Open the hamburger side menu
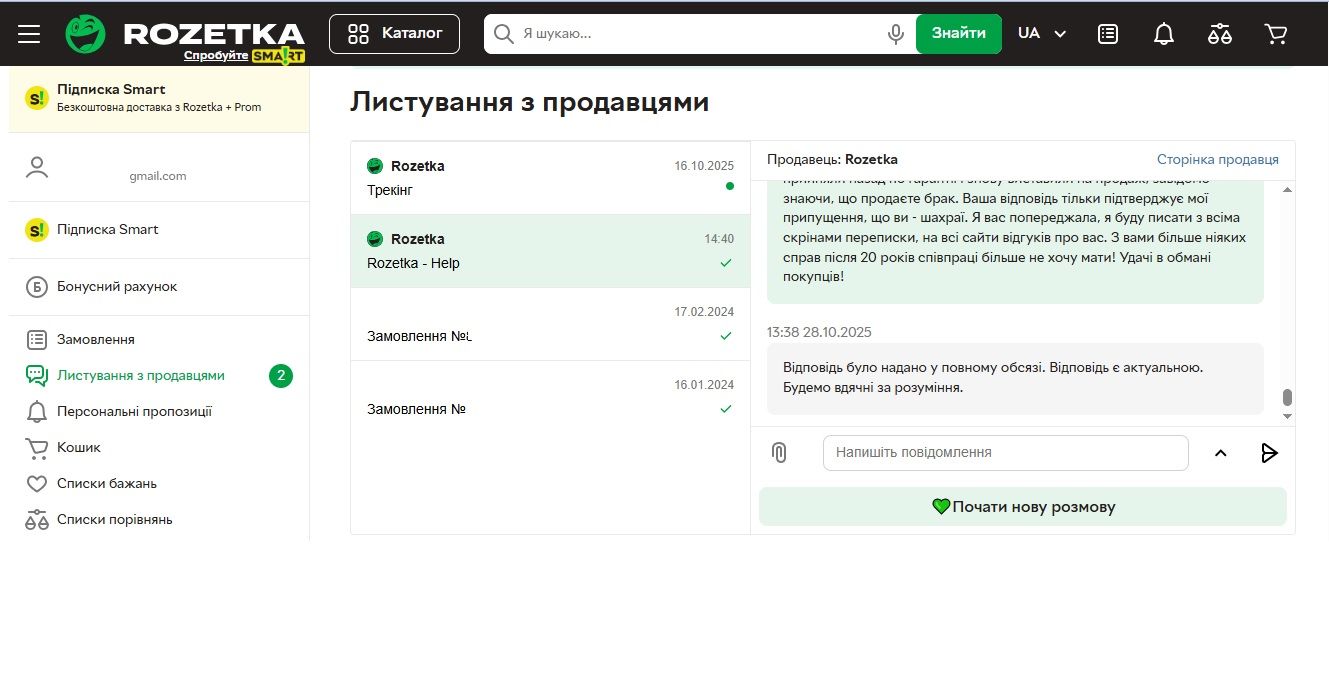This screenshot has width=1329, height=698. 29,34
